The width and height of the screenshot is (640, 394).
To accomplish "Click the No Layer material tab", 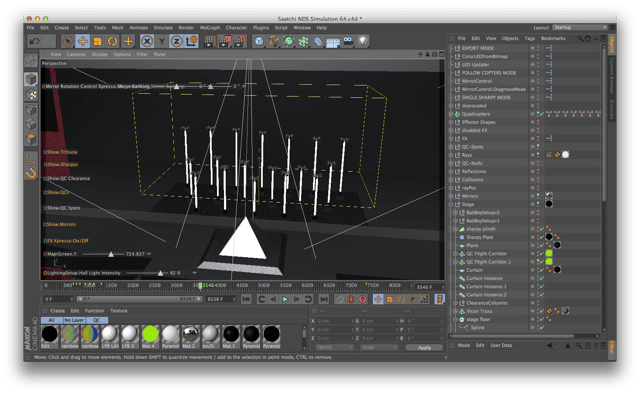I will click(74, 320).
